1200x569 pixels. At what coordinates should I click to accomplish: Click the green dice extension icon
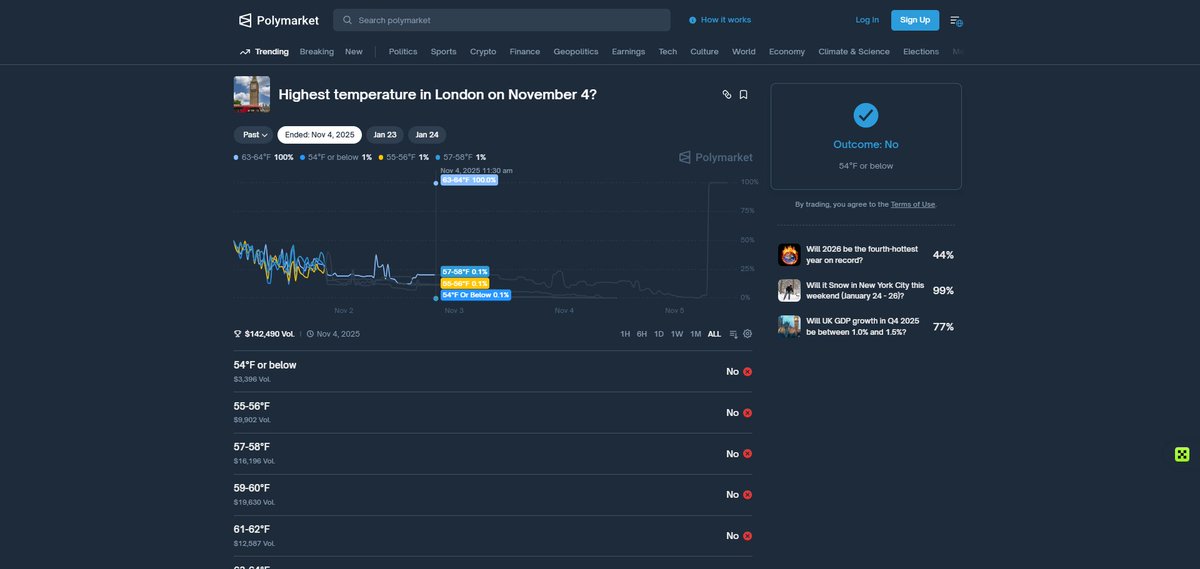tap(1182, 454)
